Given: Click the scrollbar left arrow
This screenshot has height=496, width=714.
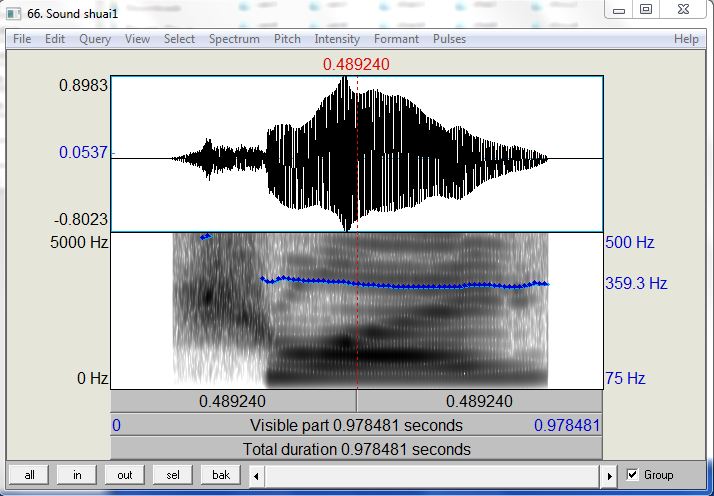Looking at the screenshot, I should (x=256, y=476).
